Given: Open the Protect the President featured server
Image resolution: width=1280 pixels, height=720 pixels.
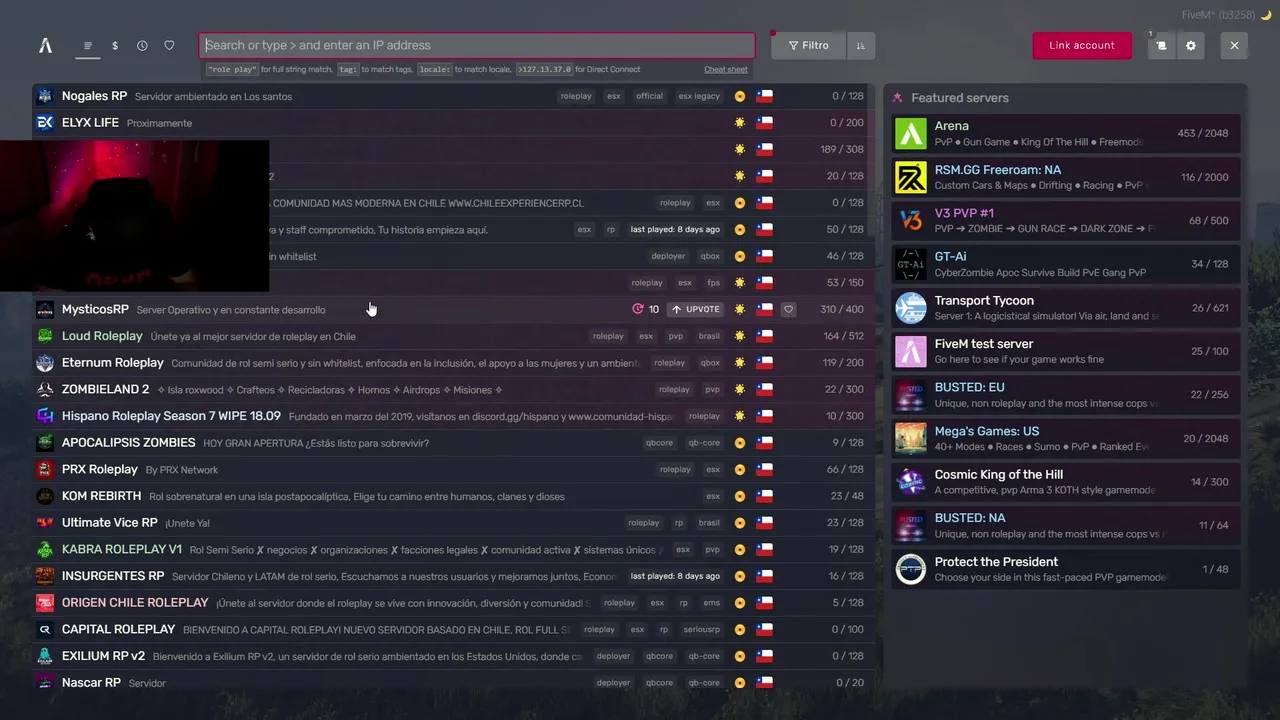Looking at the screenshot, I should pos(1066,569).
